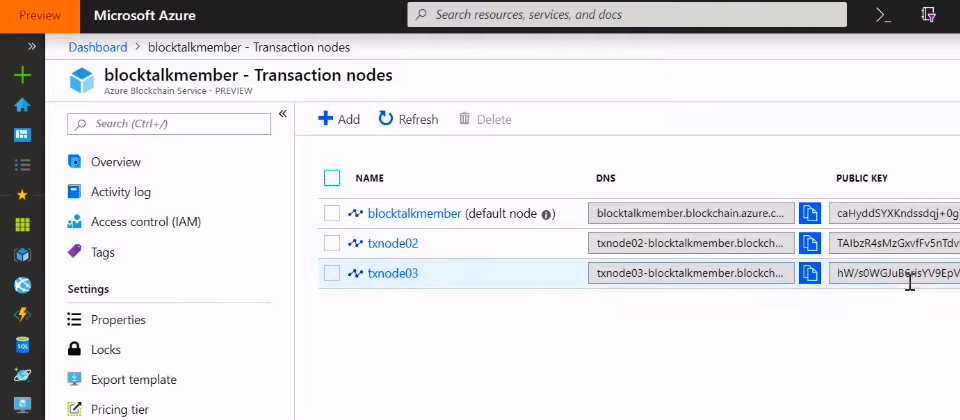This screenshot has height=420, width=960.
Task: Open the txnode03 node link
Action: [393, 274]
